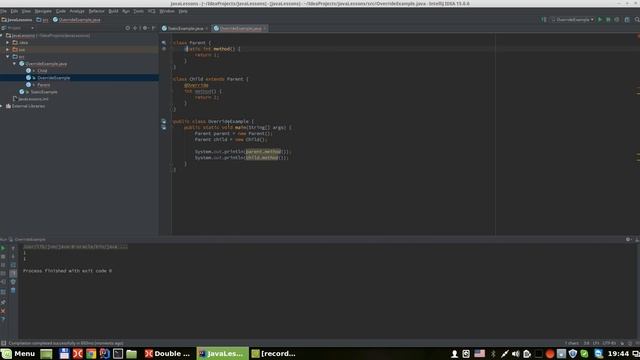Switch to JavaLes... window in taskbar
Image resolution: width=640 pixels, height=360 pixels.
click(x=222, y=353)
